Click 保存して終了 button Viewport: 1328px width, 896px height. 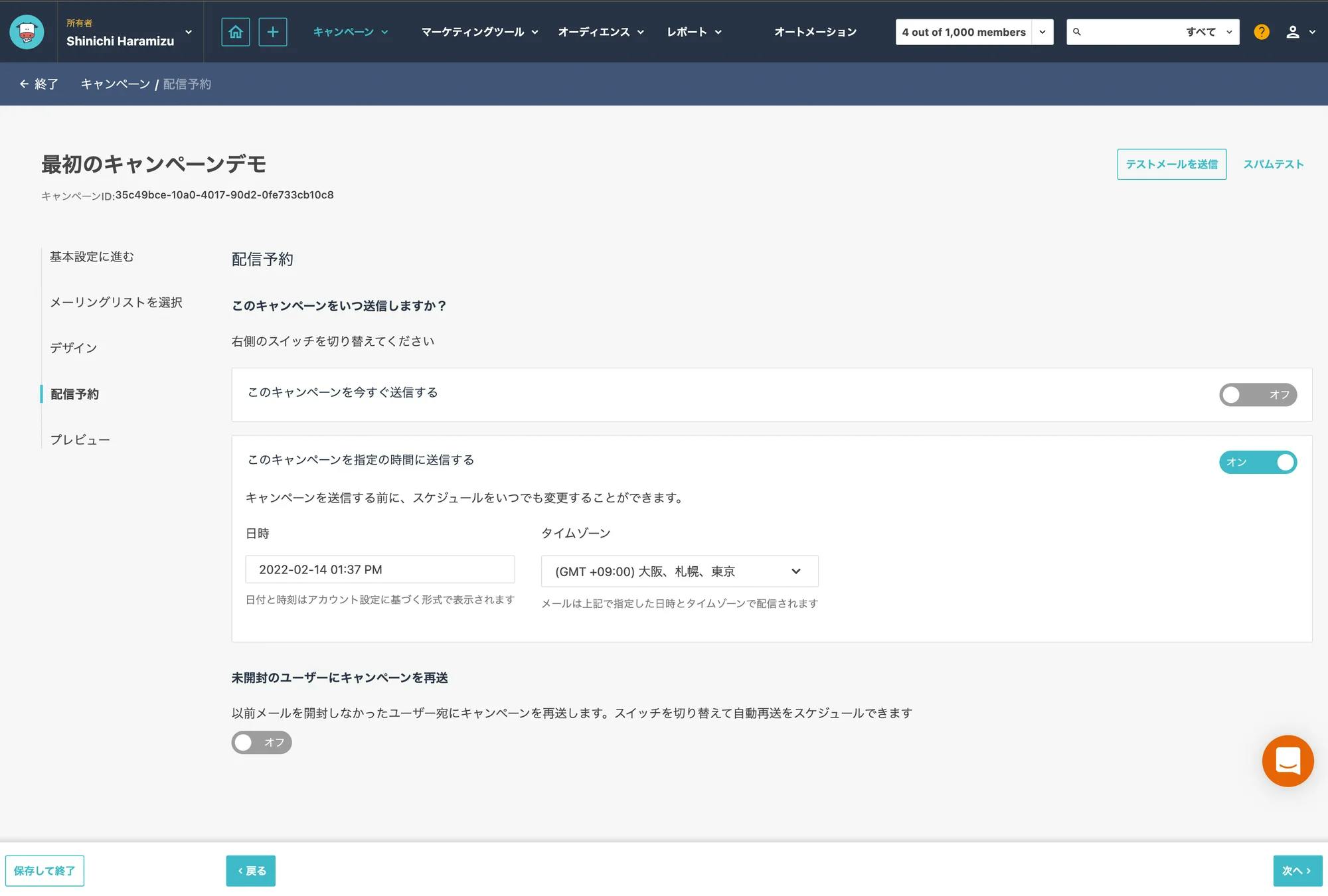click(x=44, y=871)
